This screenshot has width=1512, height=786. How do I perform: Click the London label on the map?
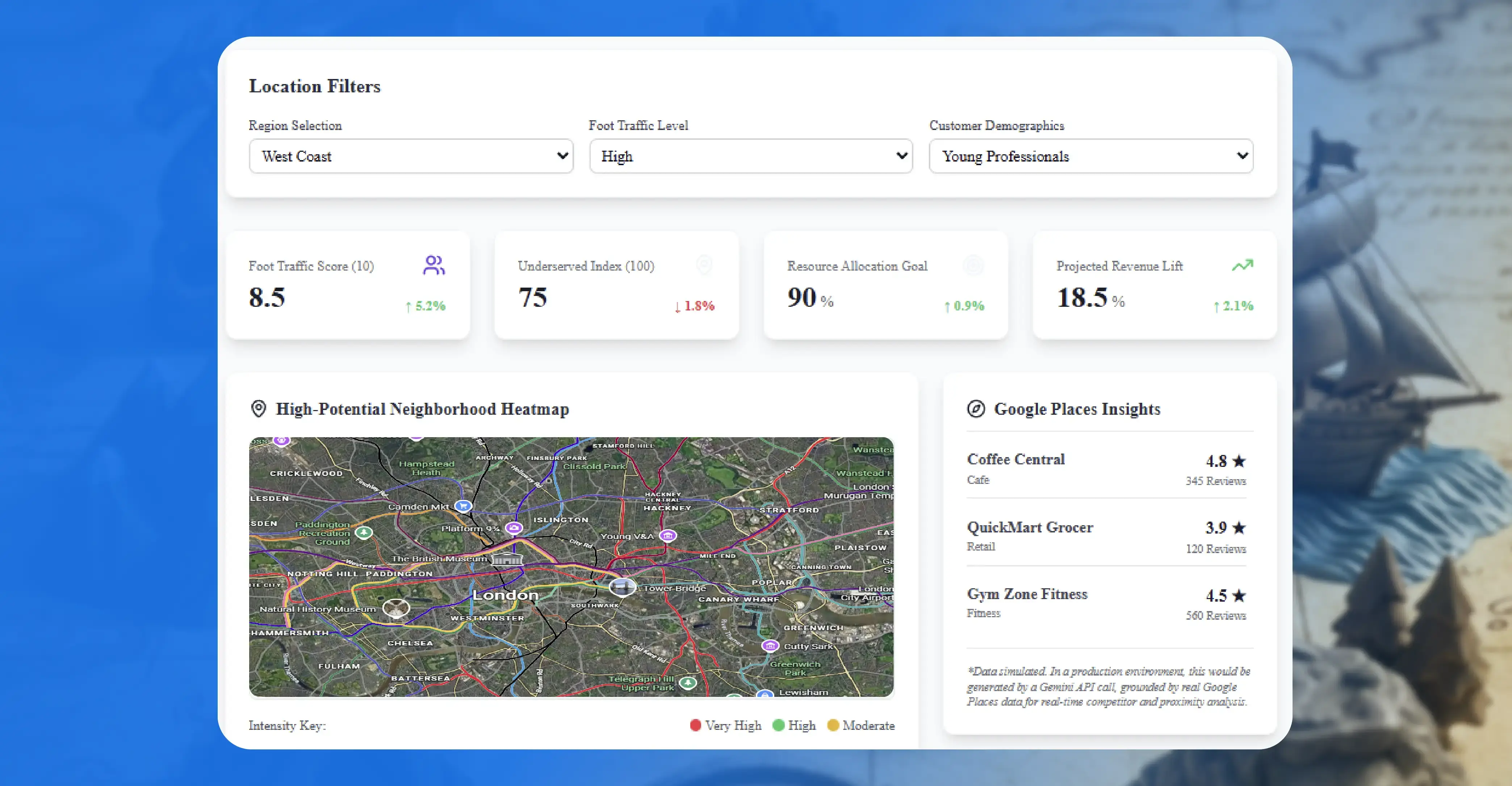click(505, 595)
